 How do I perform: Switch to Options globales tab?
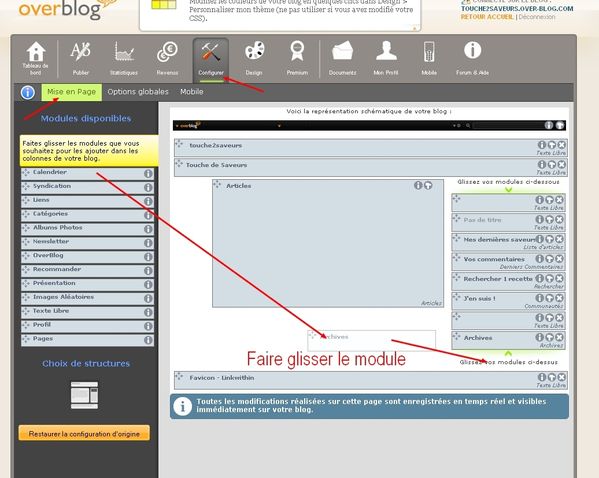[138, 92]
